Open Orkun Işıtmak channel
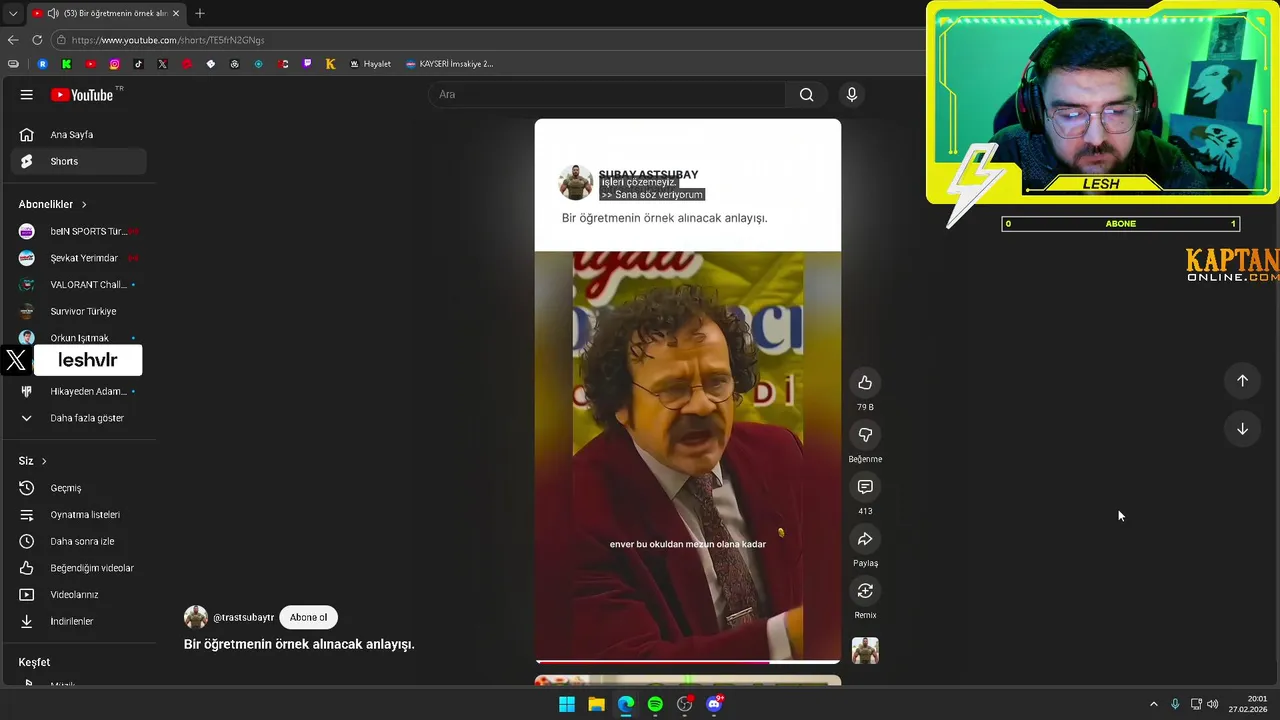 tap(78, 337)
